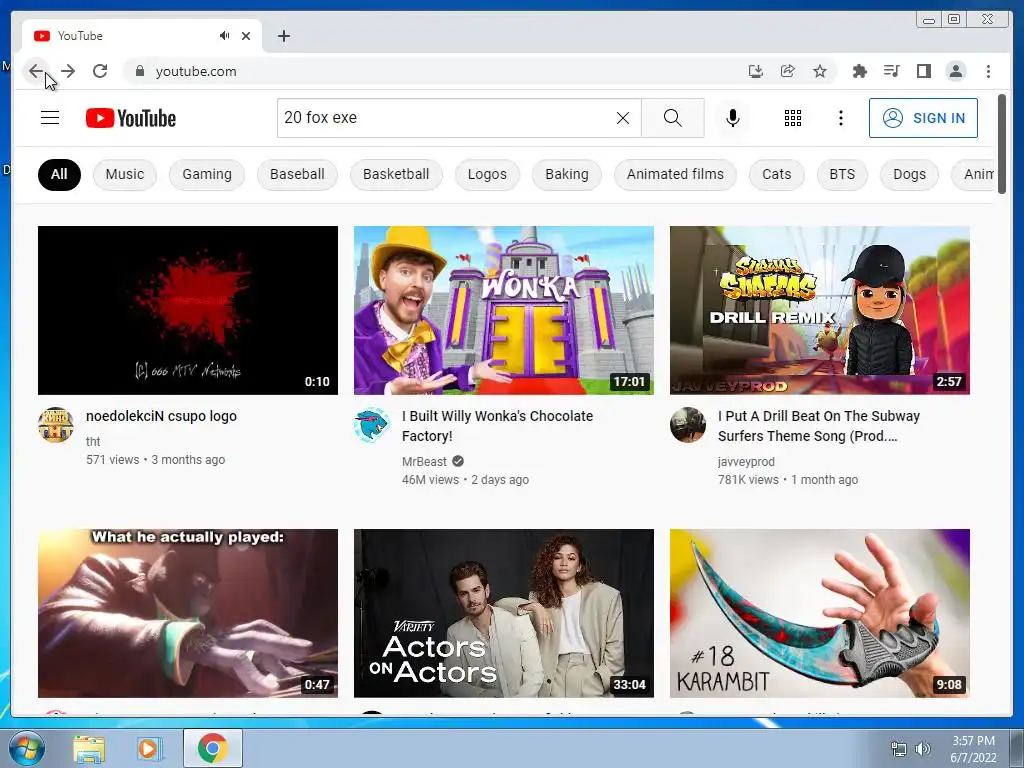Select the BTS filter chip
1024x768 pixels.
point(842,174)
